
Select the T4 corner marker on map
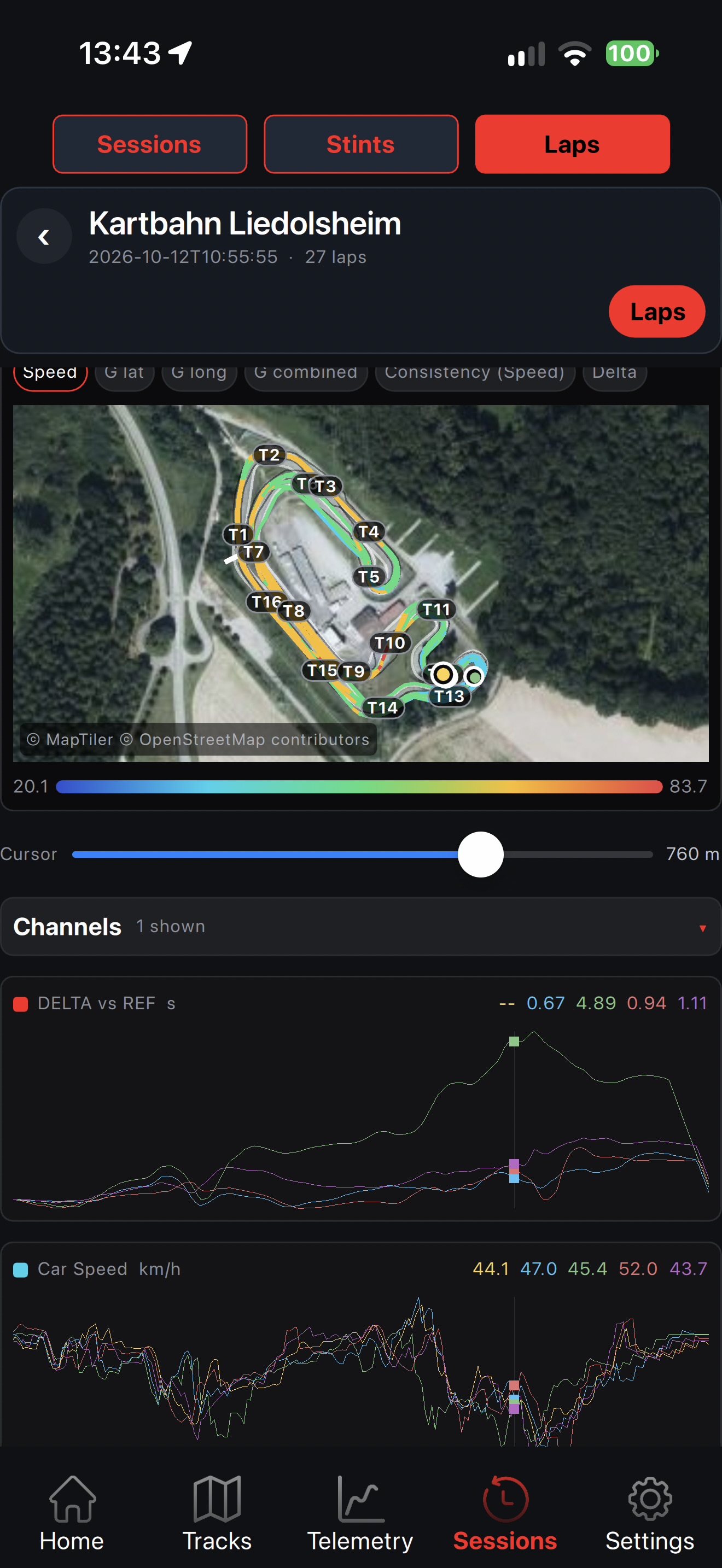tap(368, 532)
